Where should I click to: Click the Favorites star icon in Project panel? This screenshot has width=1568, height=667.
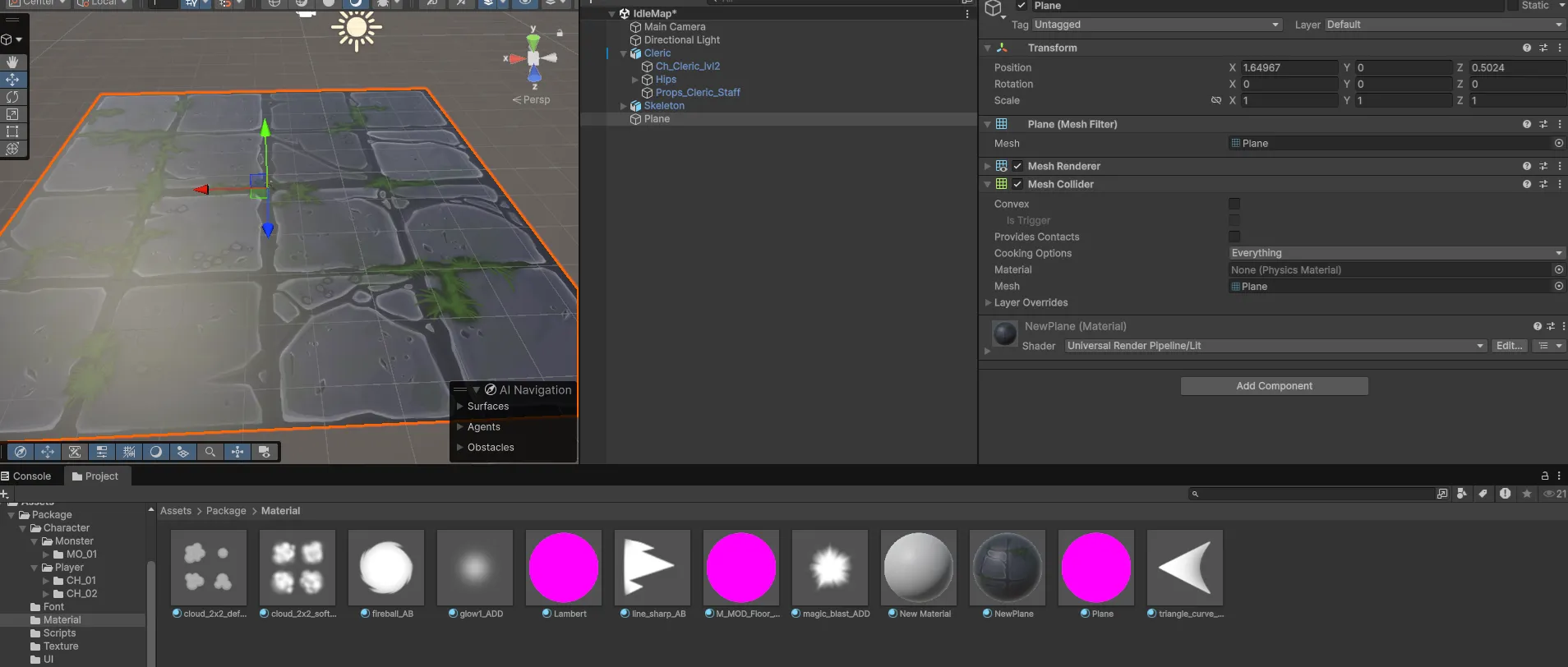[x=1527, y=494]
